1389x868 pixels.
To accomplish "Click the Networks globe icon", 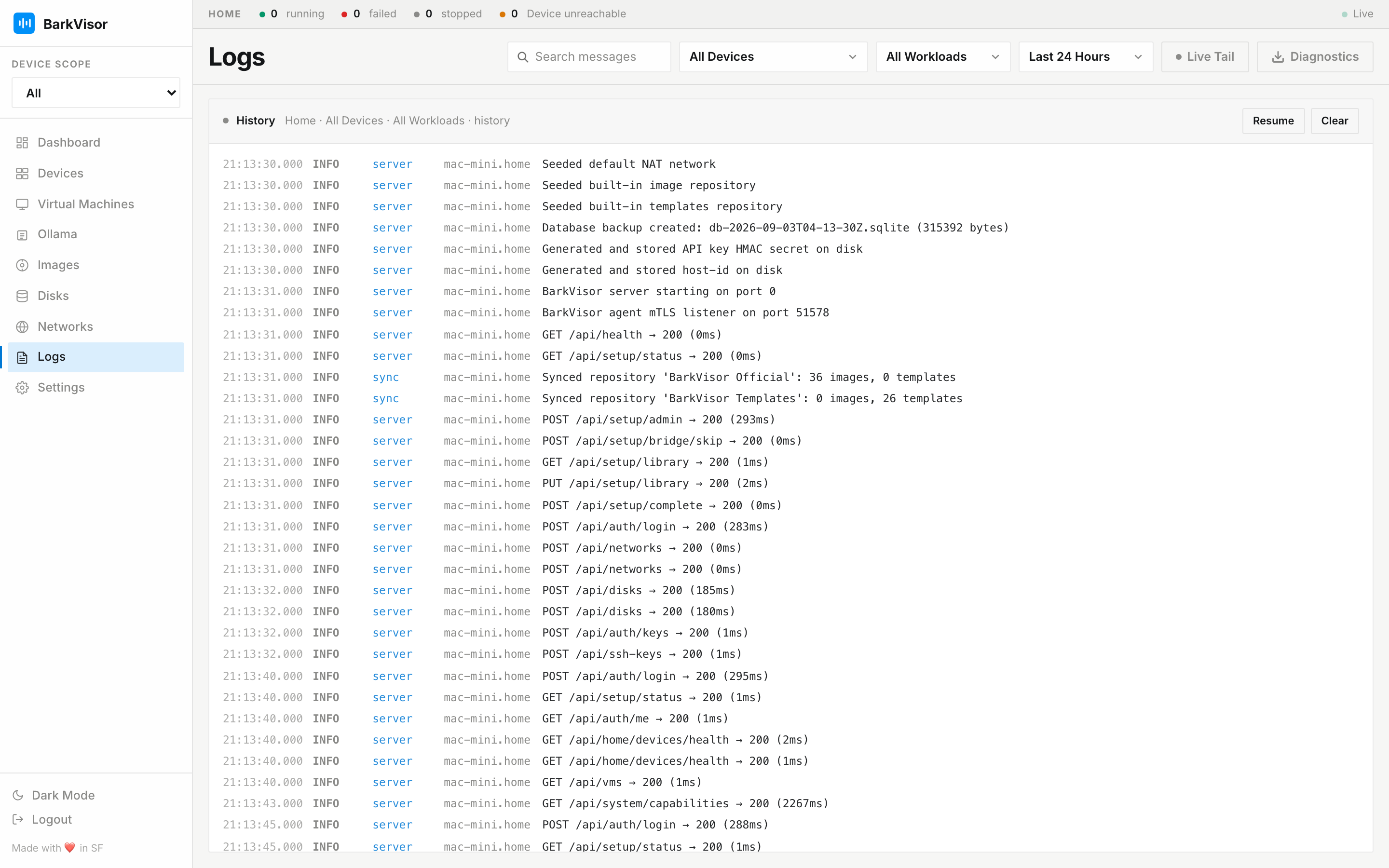I will 22,326.
